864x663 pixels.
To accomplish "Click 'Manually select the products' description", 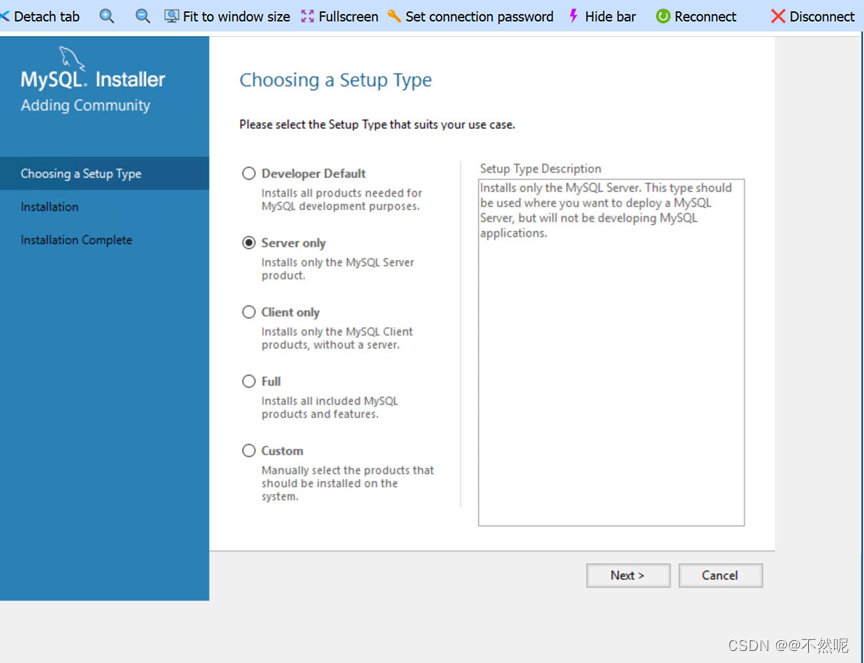I will pyautogui.click(x=348, y=483).
